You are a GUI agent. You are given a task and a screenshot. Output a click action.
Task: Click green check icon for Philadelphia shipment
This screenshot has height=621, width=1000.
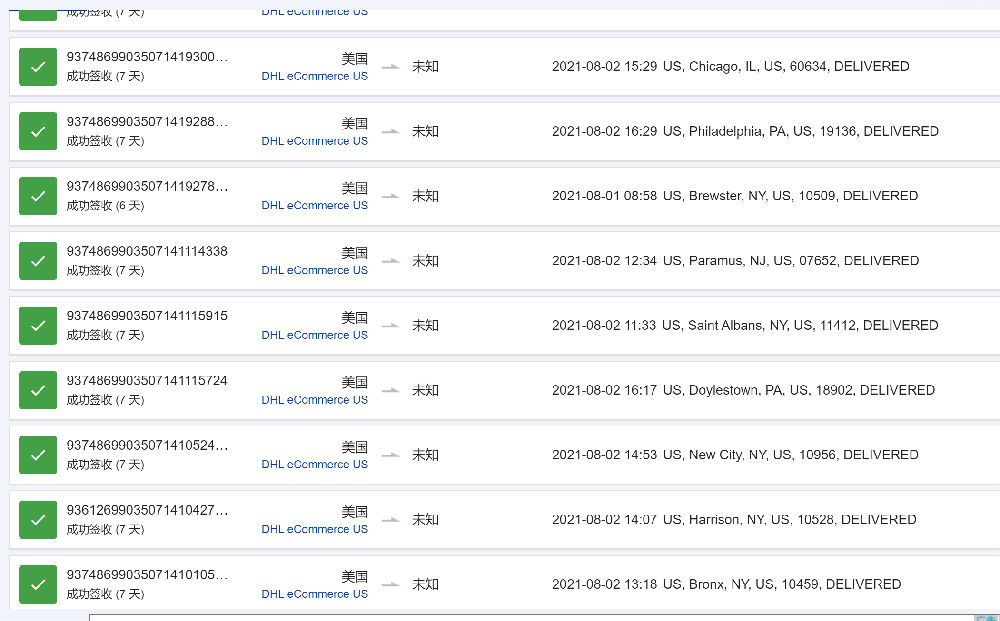click(38, 132)
